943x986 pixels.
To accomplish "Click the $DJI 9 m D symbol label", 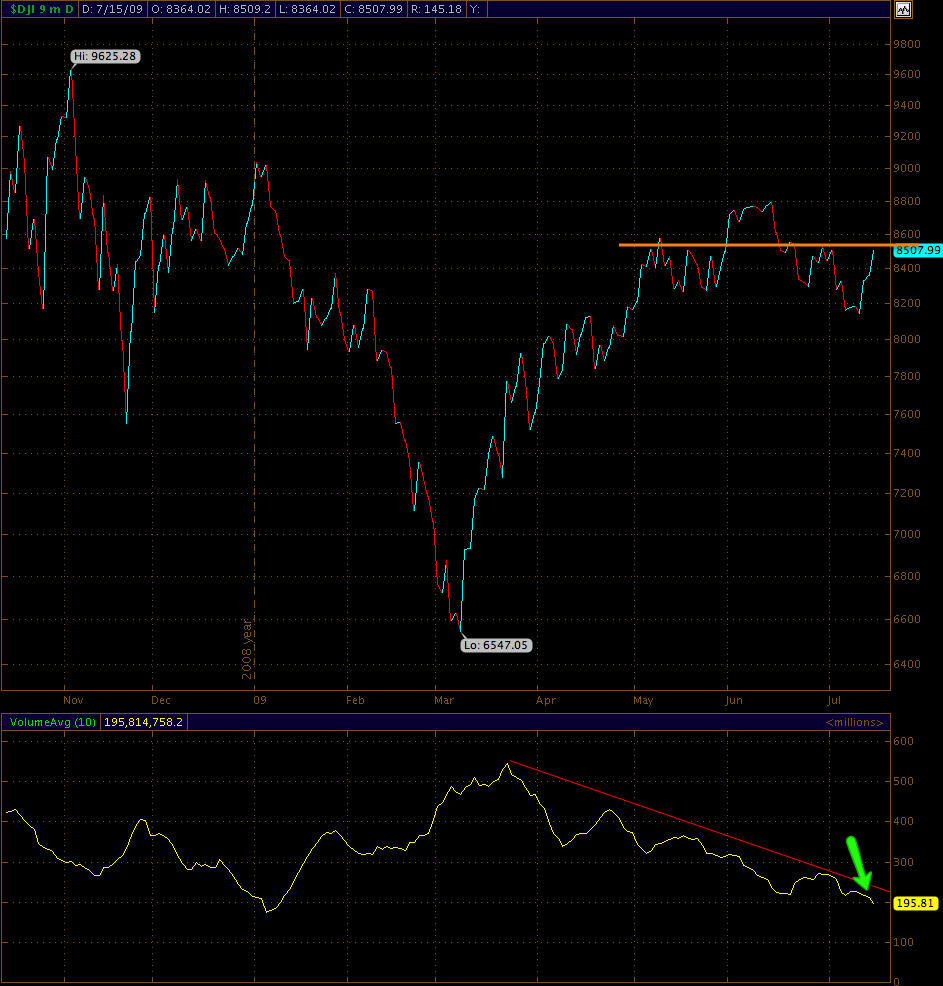I will pos(39,9).
